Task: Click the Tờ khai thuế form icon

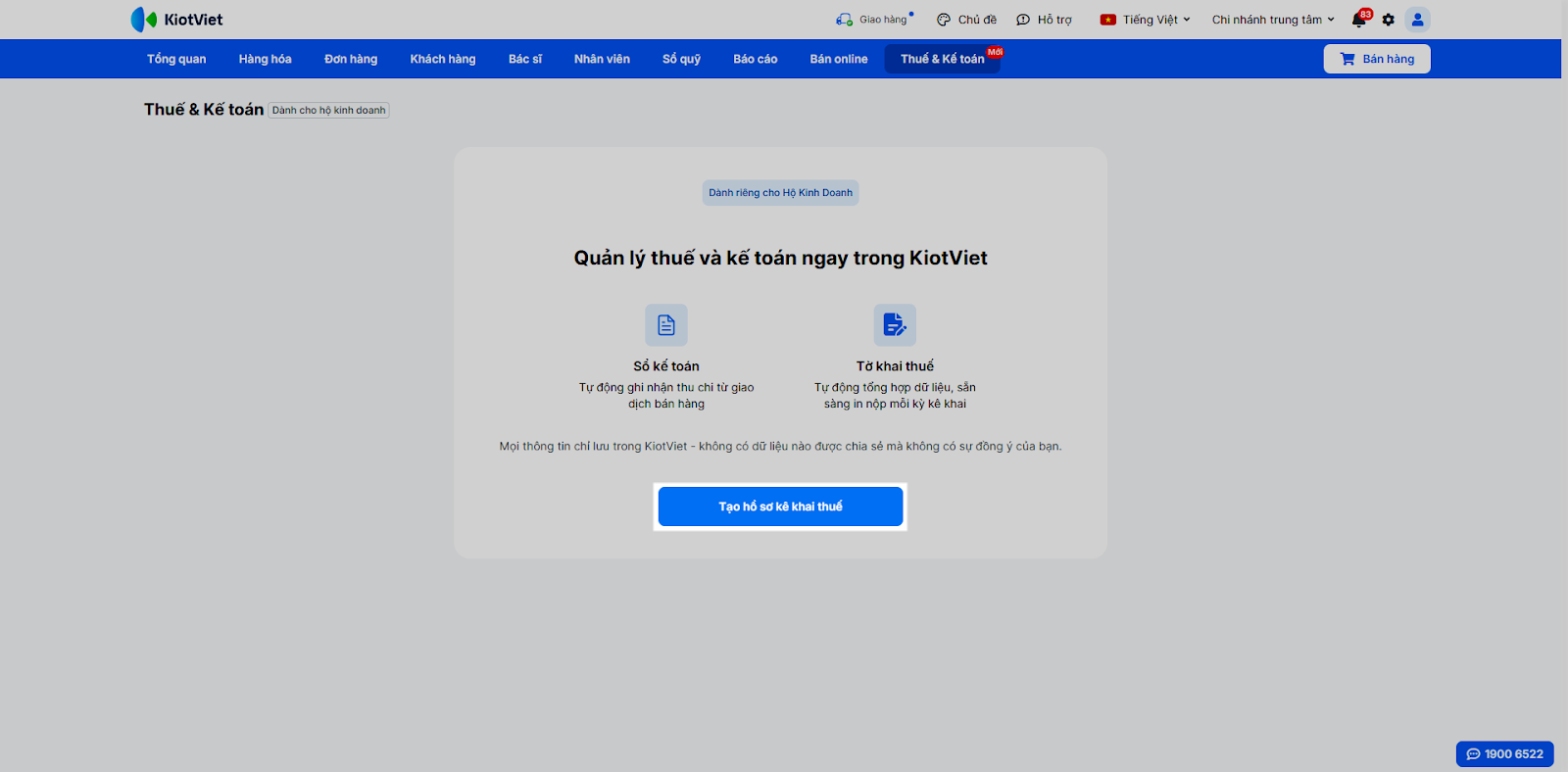Action: point(895,325)
